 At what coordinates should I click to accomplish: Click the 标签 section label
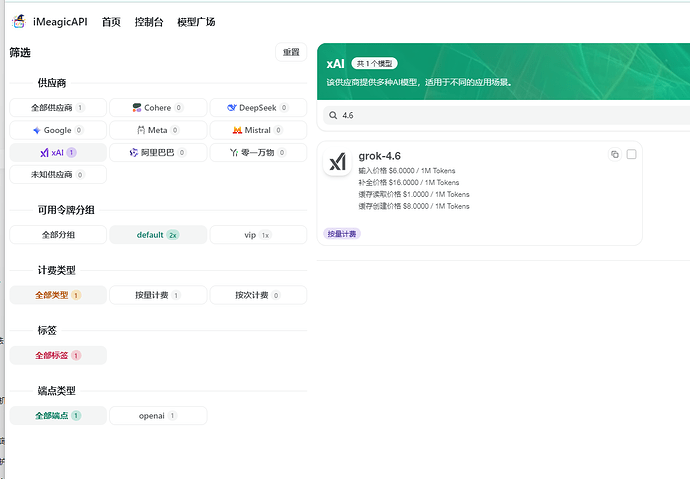coord(47,330)
